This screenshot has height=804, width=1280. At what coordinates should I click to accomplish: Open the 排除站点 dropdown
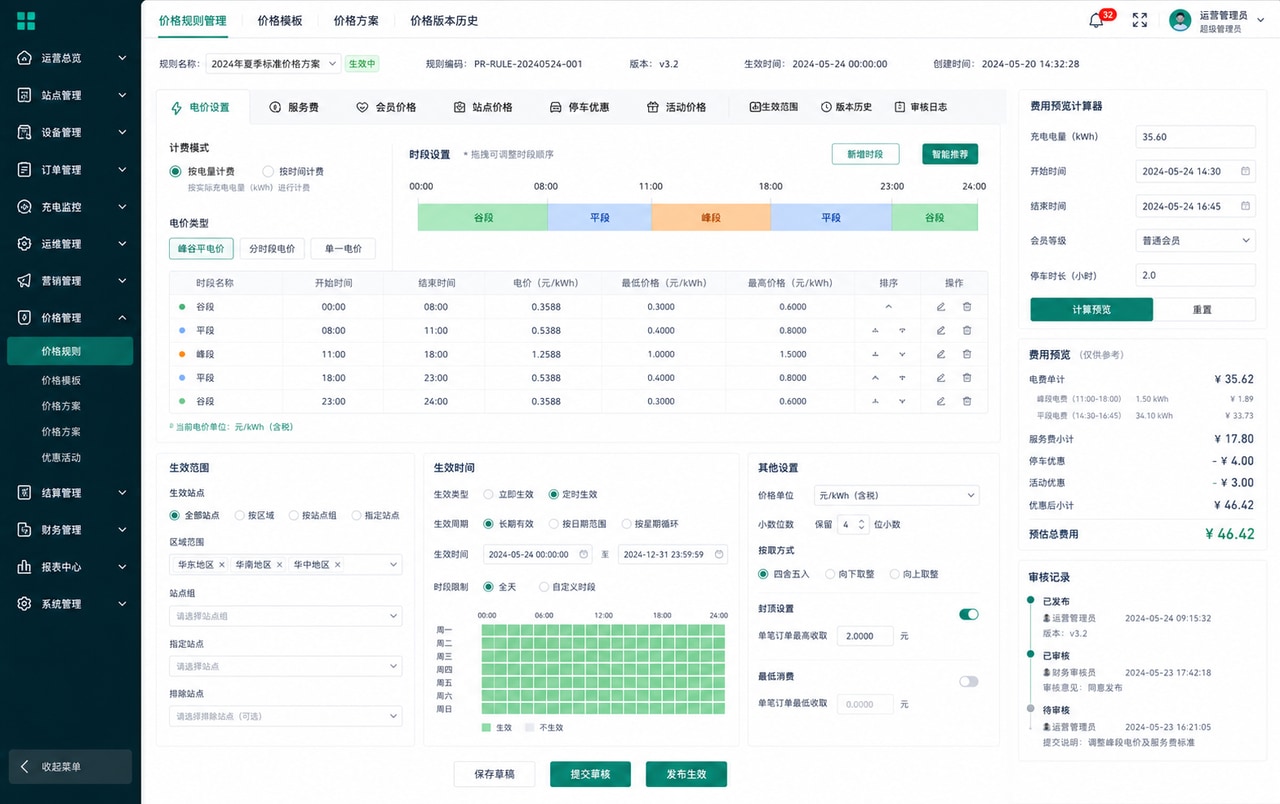(x=286, y=716)
